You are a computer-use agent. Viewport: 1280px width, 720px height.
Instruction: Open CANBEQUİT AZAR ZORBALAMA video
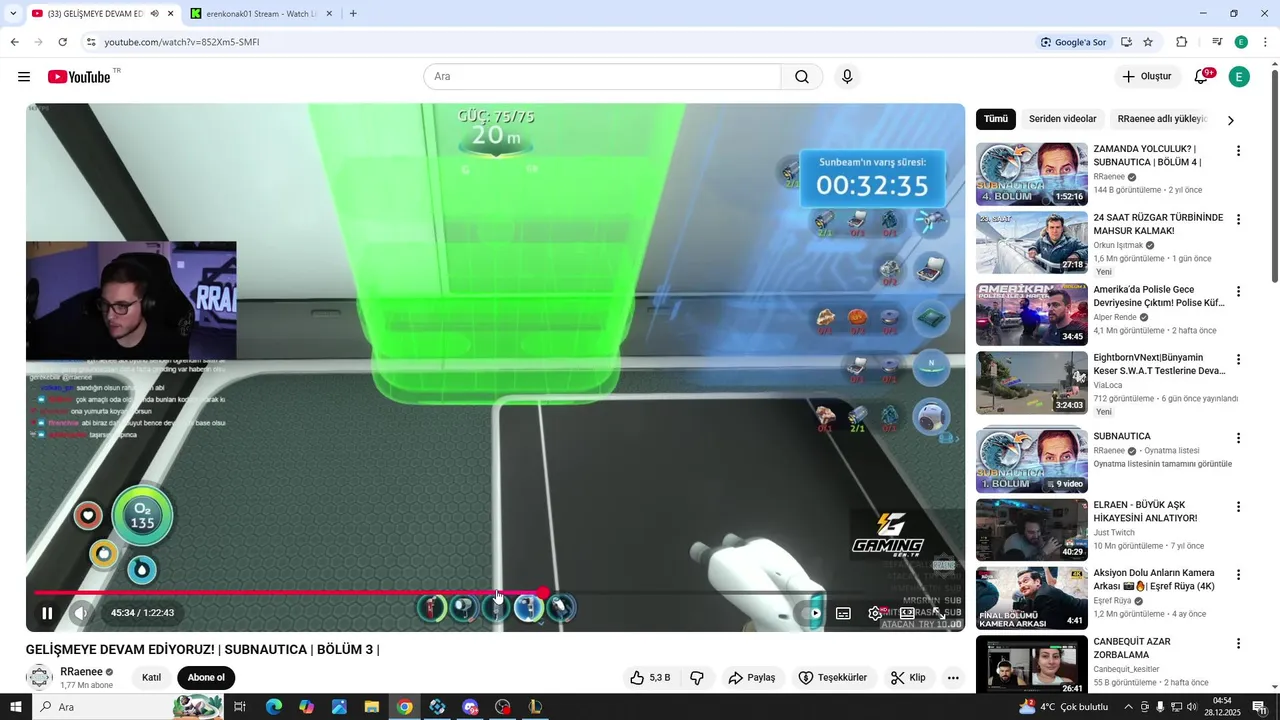pos(1031,665)
